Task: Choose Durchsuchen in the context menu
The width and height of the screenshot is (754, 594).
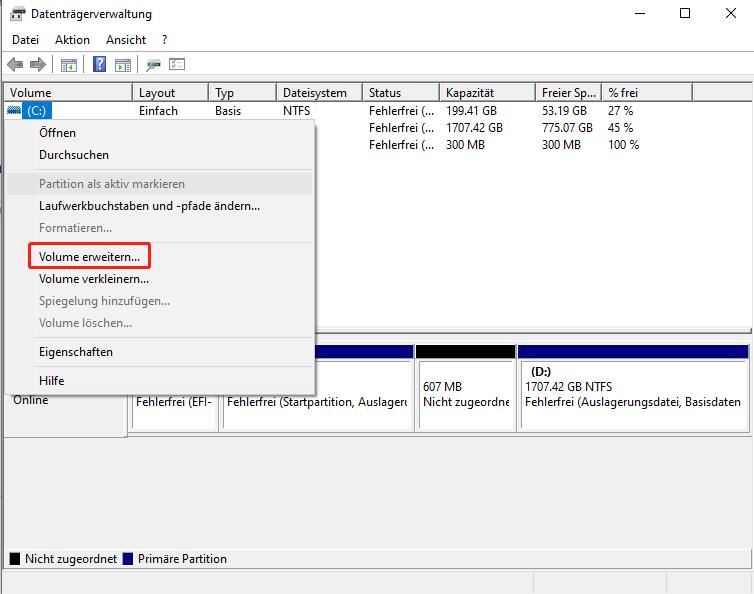Action: (x=160, y=155)
